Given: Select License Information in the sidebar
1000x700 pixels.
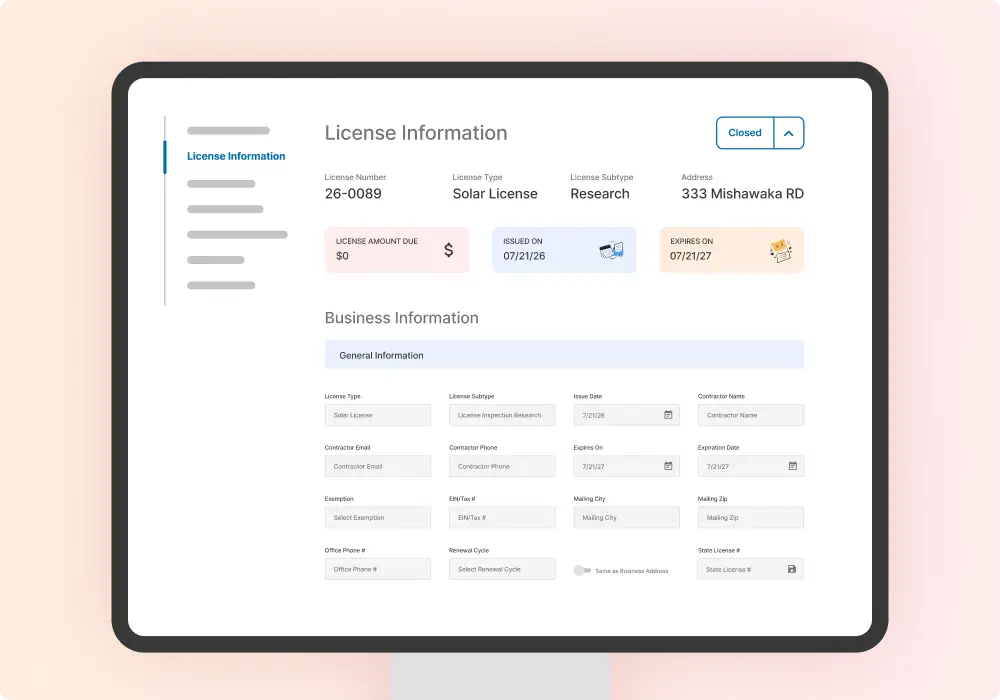Looking at the screenshot, I should click(236, 156).
